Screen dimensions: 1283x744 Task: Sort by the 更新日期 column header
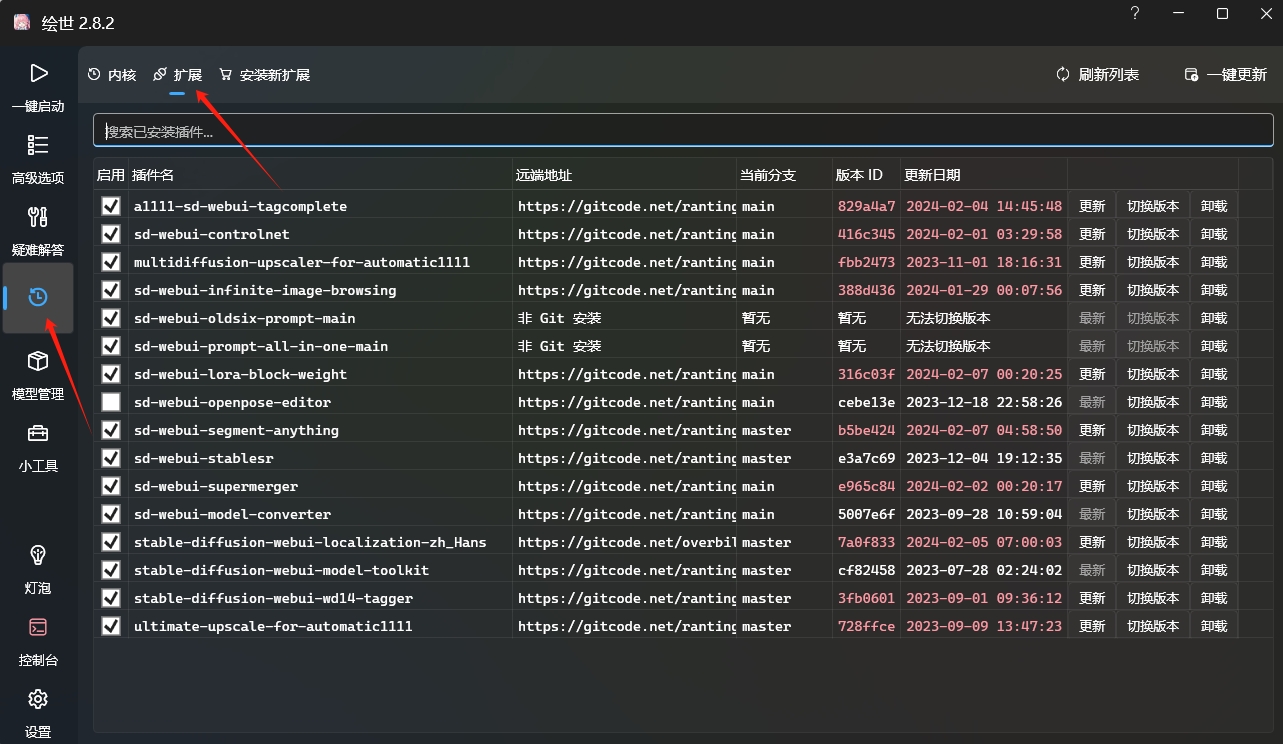pyautogui.click(x=932, y=175)
